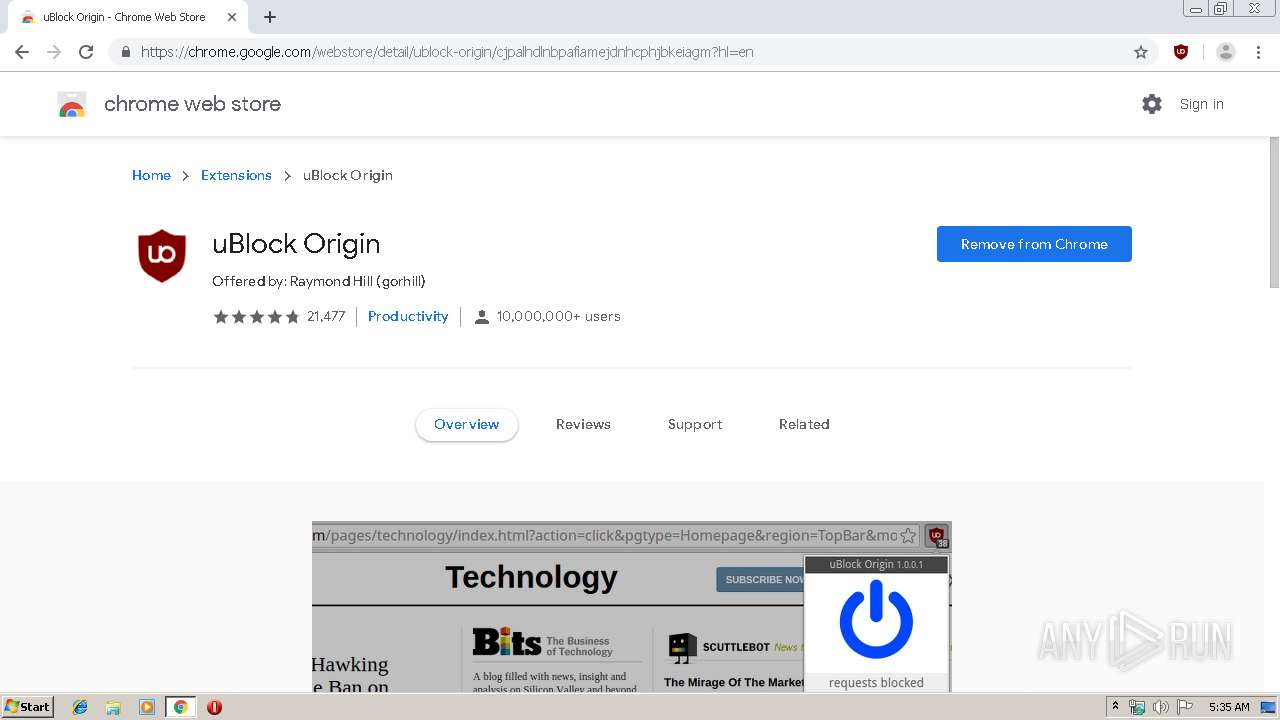Click the system clock 5:35 AM

click(x=1229, y=707)
